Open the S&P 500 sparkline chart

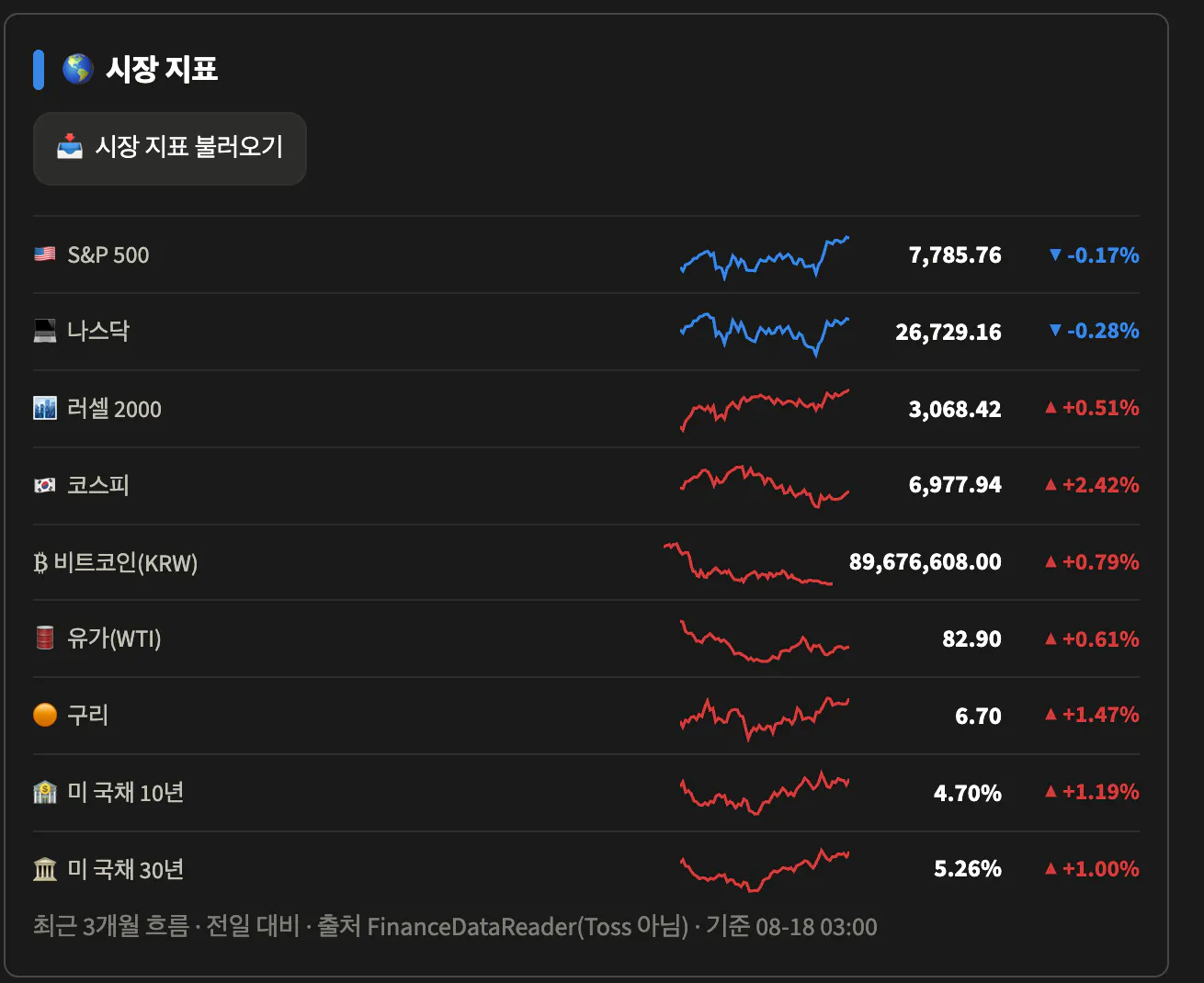pos(765,256)
